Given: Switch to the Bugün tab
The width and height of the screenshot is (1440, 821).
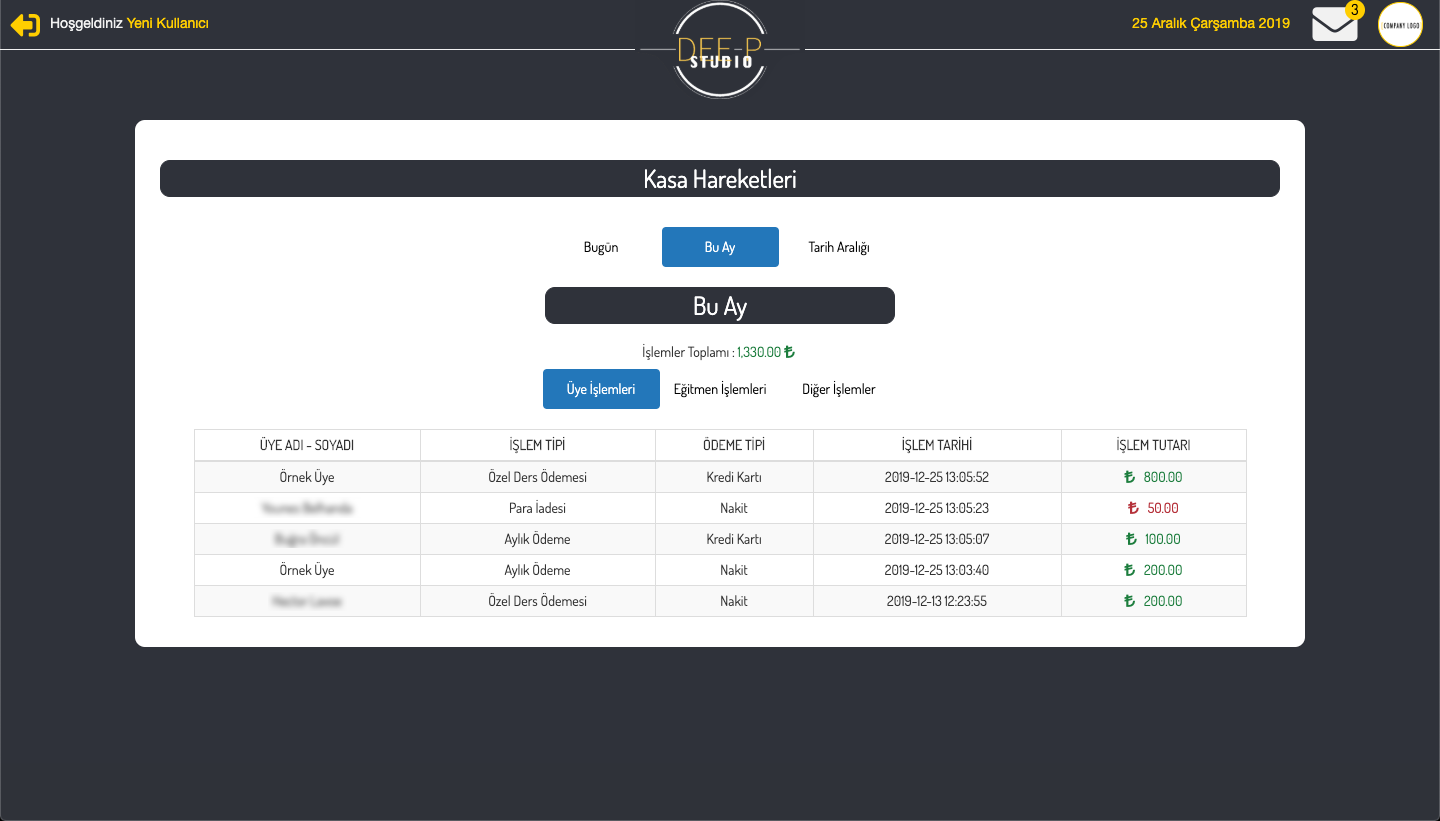Looking at the screenshot, I should (601, 247).
